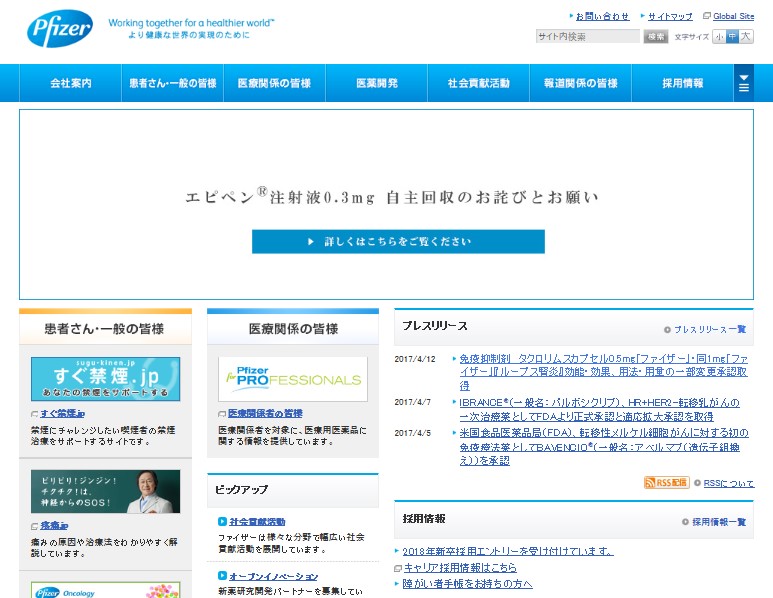
Task: Open the 医療関係者の皆様 text link
Action: tap(265, 414)
